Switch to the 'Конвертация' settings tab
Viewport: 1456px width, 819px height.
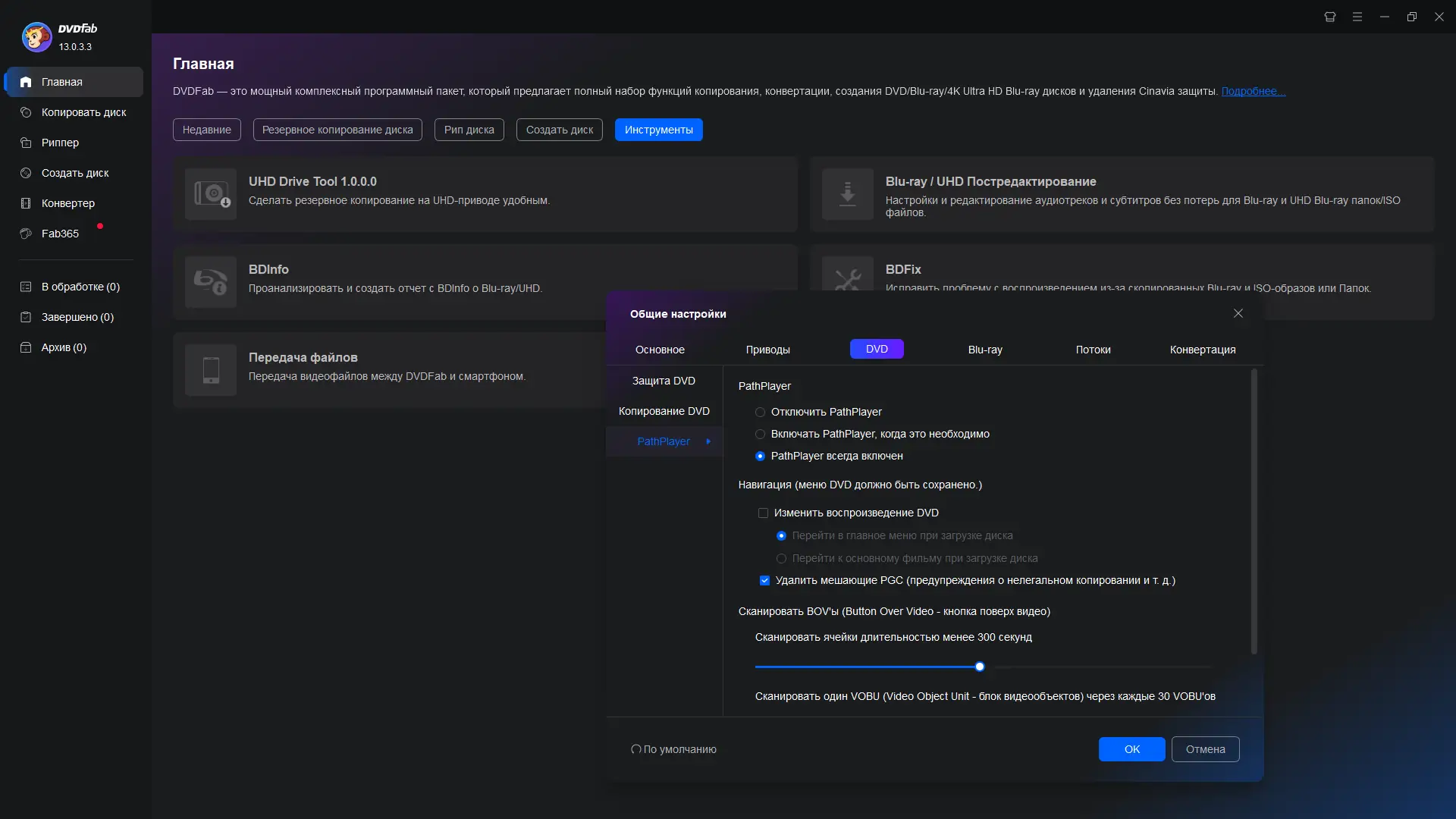click(1202, 350)
